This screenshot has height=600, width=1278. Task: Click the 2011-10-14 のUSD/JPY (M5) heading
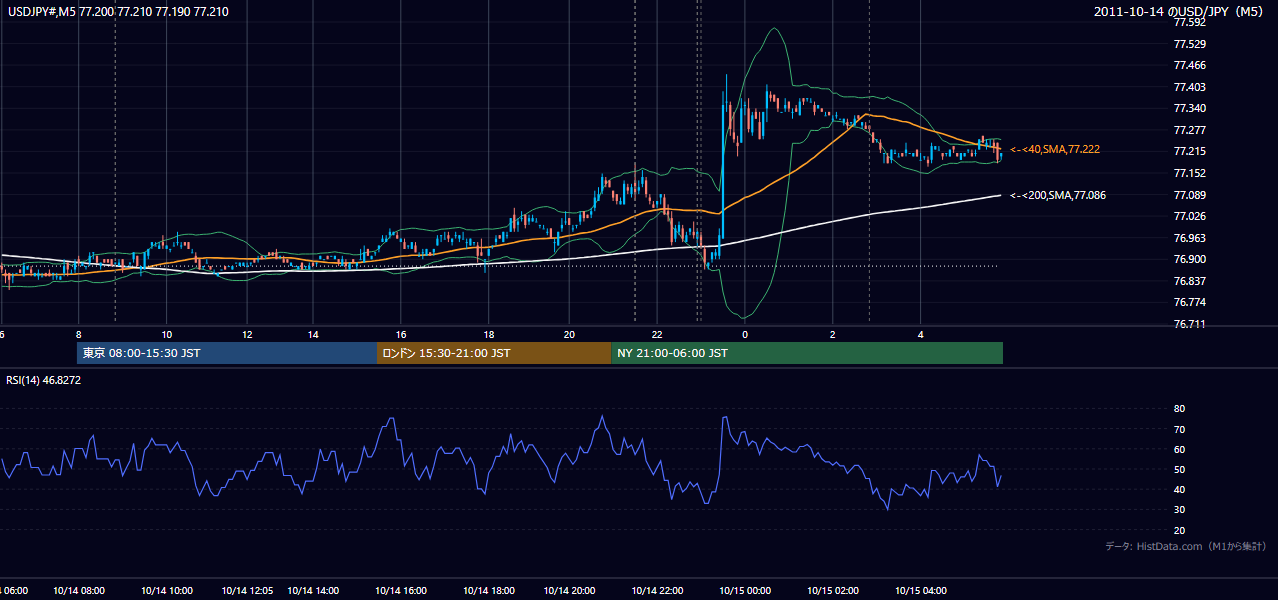1179,11
